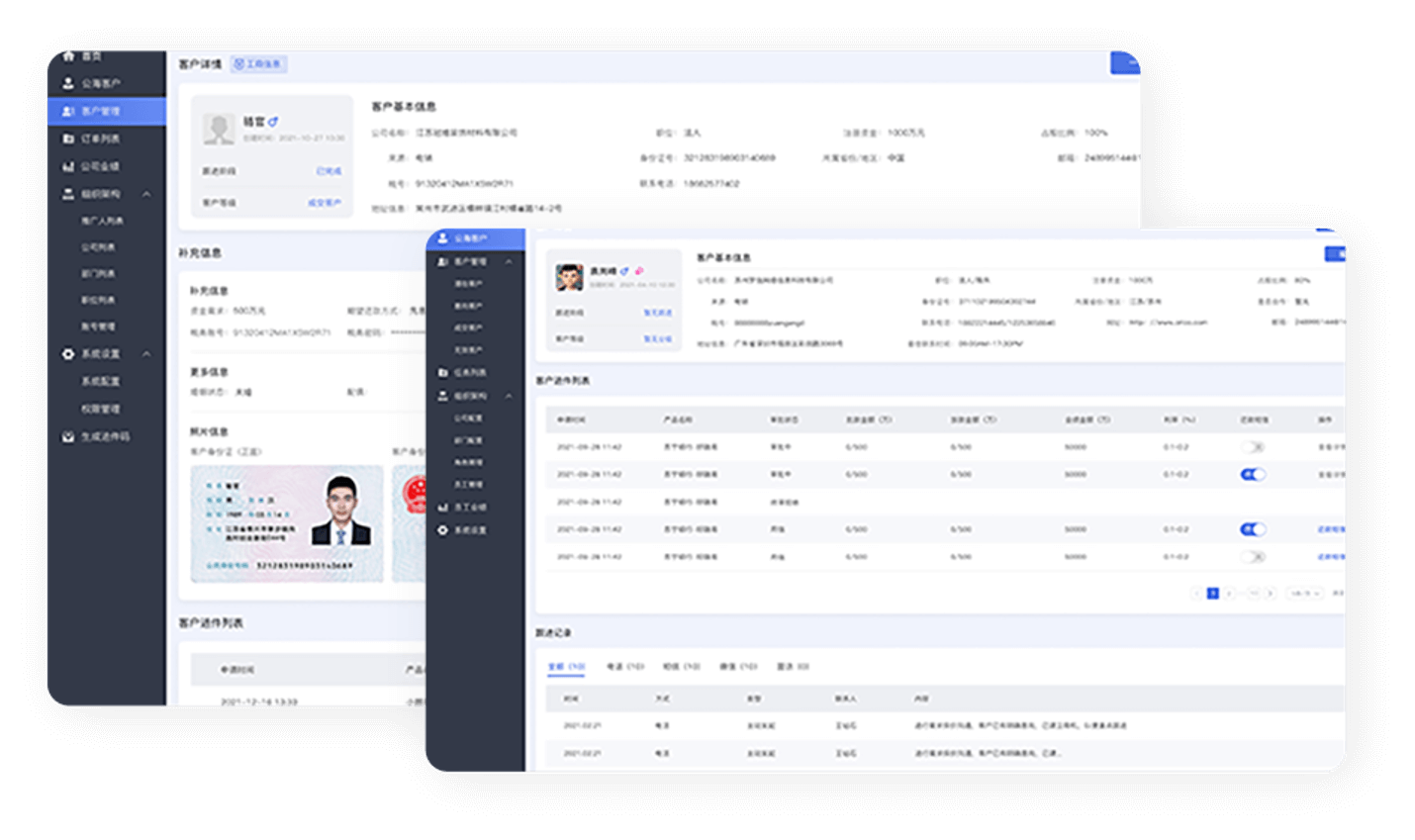Open 部门列表 in back window sidebar

pyautogui.click(x=98, y=274)
